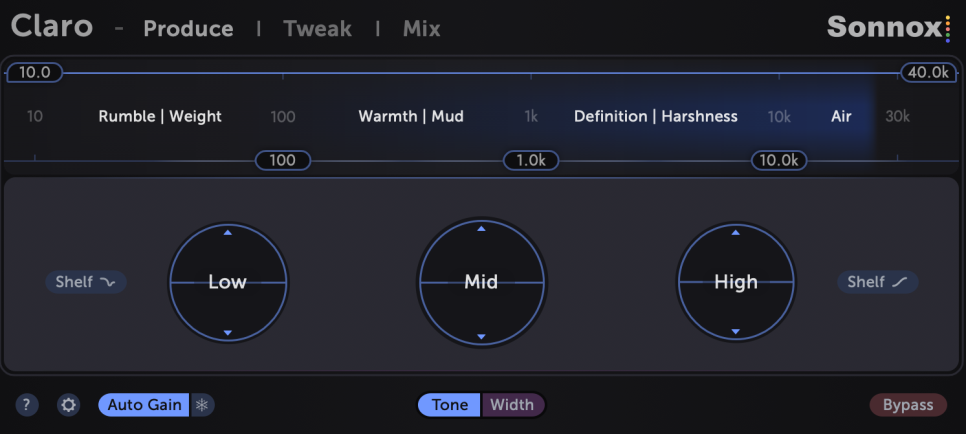Click the up arrow on Low dial
The width and height of the screenshot is (966, 434).
(x=227, y=232)
